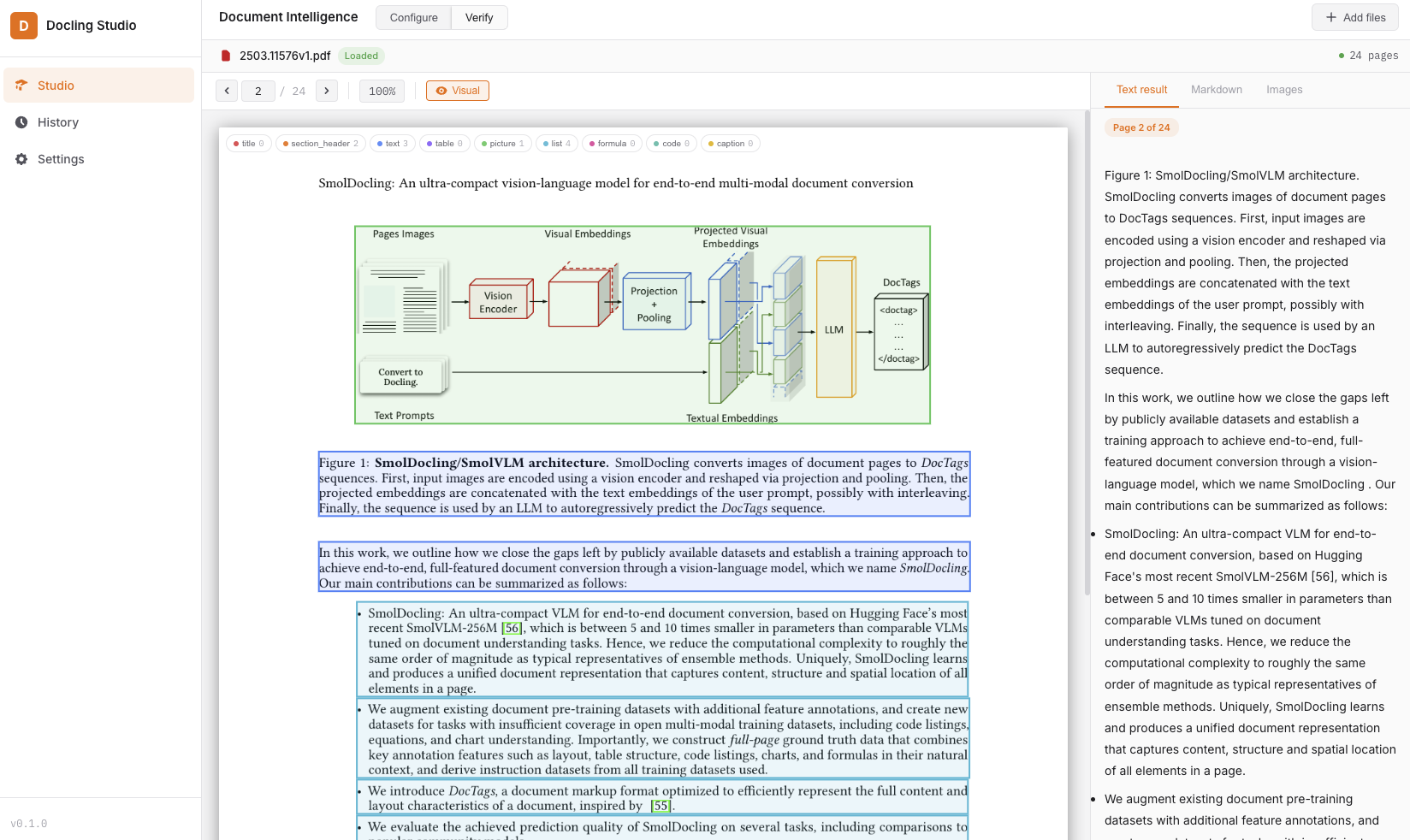Open the Studio sidebar section
The height and width of the screenshot is (840, 1410).
pyautogui.click(x=99, y=86)
